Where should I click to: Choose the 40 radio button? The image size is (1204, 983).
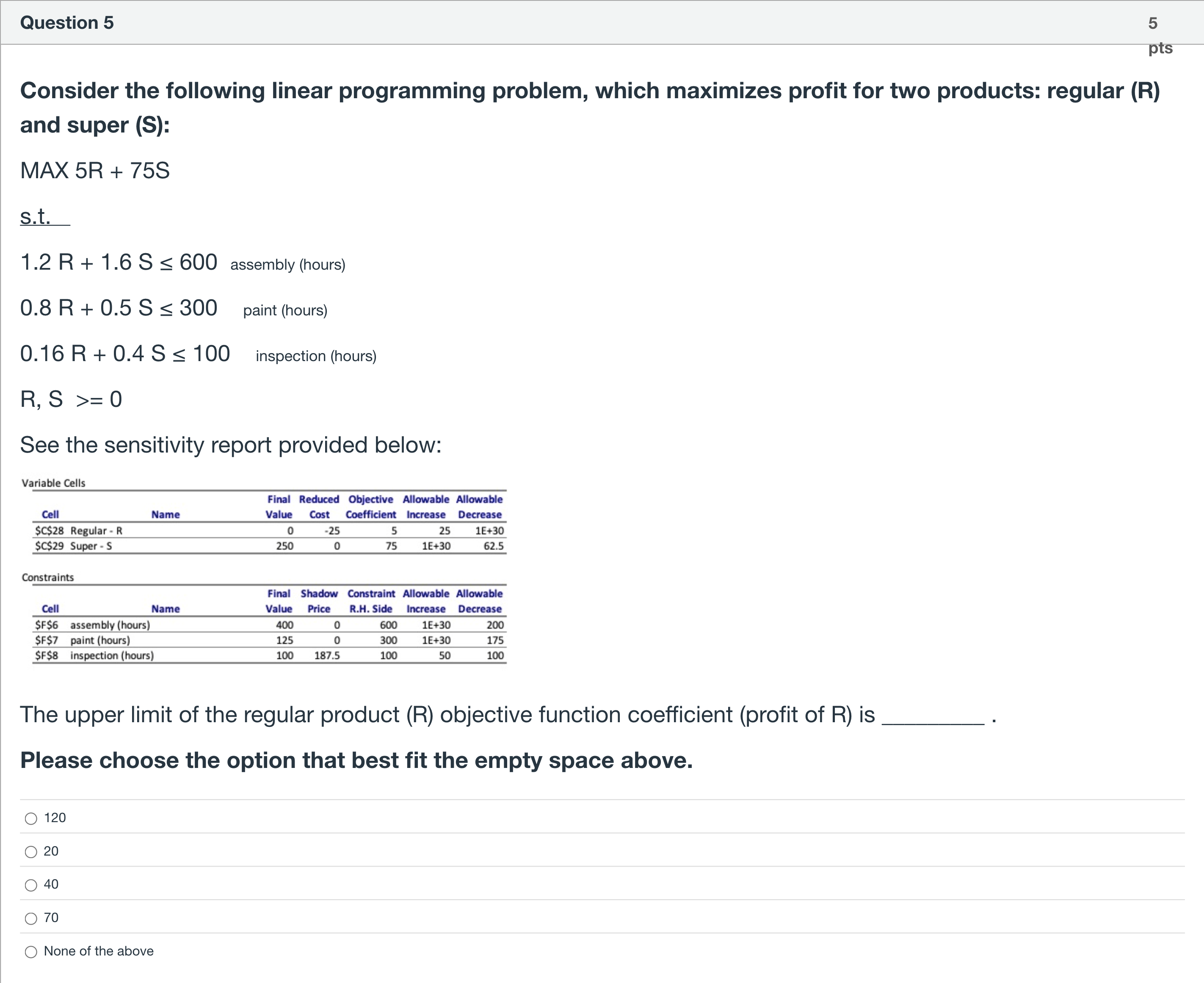tap(31, 885)
